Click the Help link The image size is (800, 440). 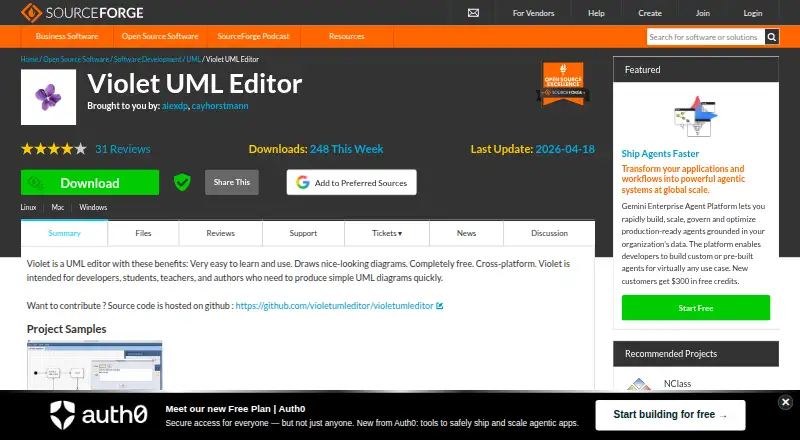click(596, 13)
